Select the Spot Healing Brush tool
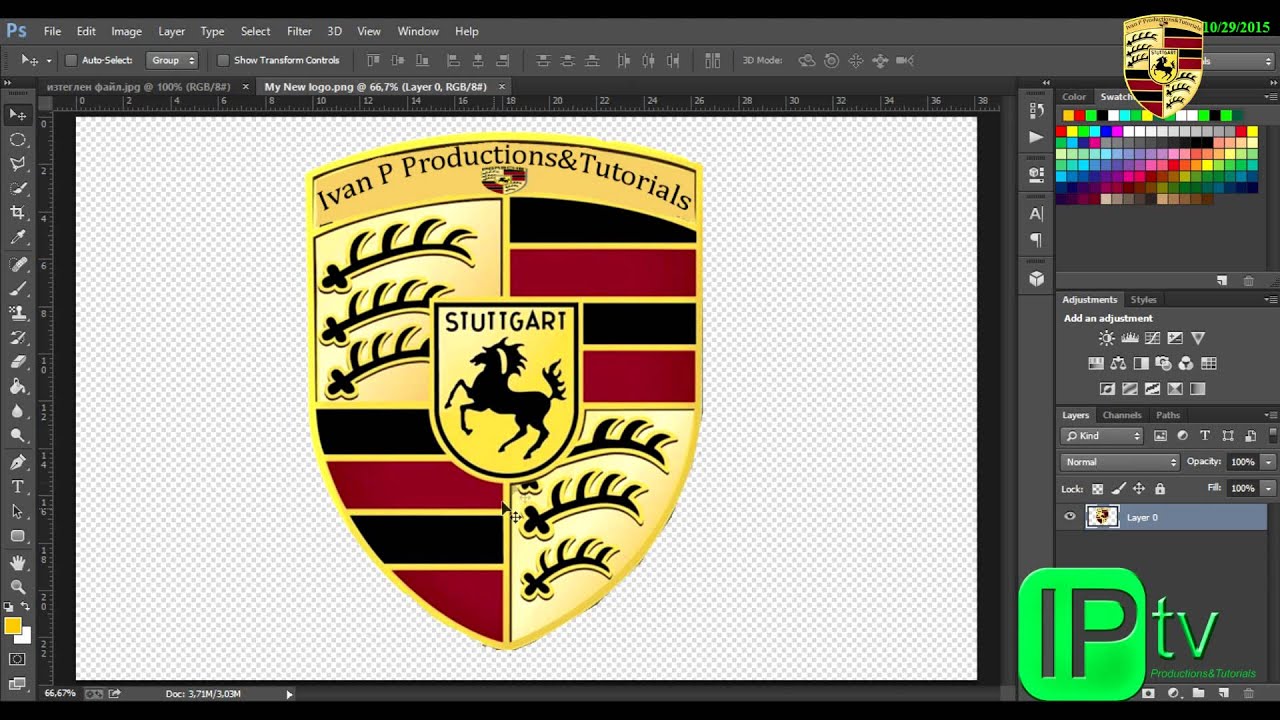This screenshot has height=720, width=1280. (x=18, y=265)
